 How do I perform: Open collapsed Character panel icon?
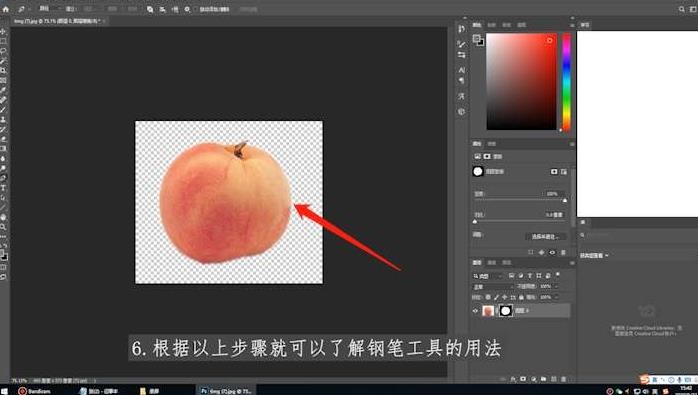[462, 70]
